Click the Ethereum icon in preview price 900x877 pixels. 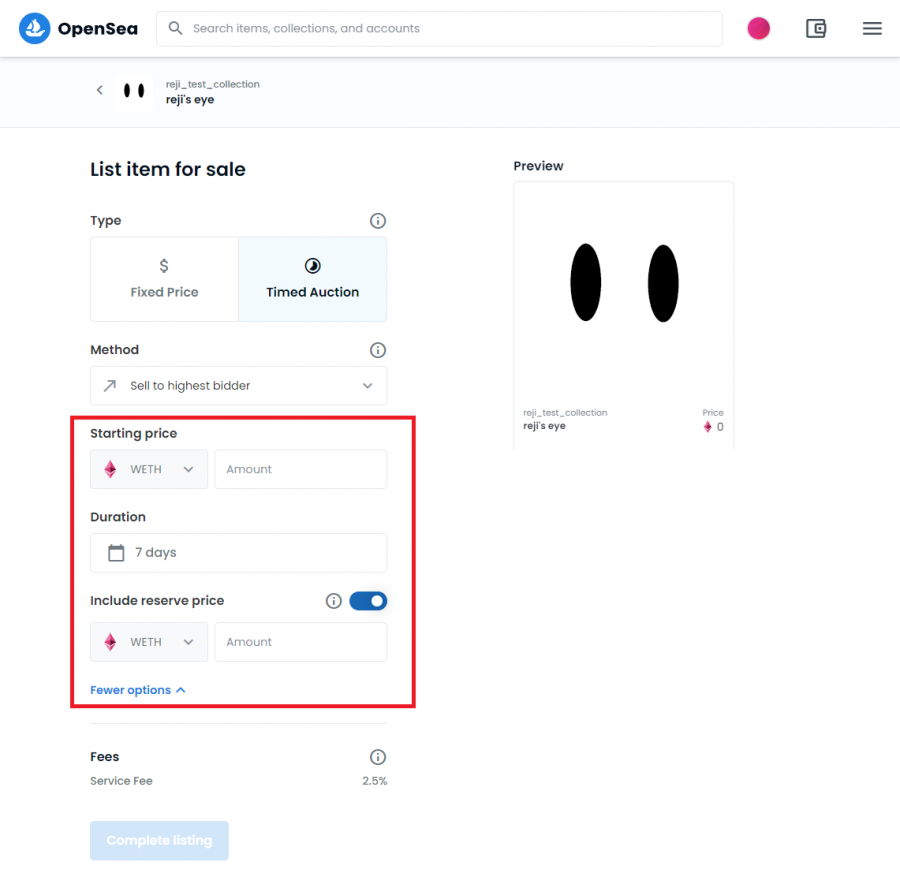[707, 426]
